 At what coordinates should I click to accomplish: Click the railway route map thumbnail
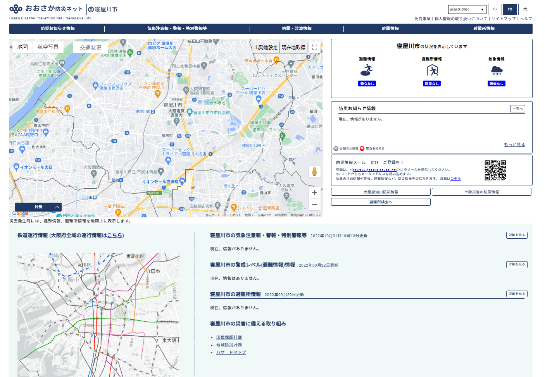coord(98,314)
